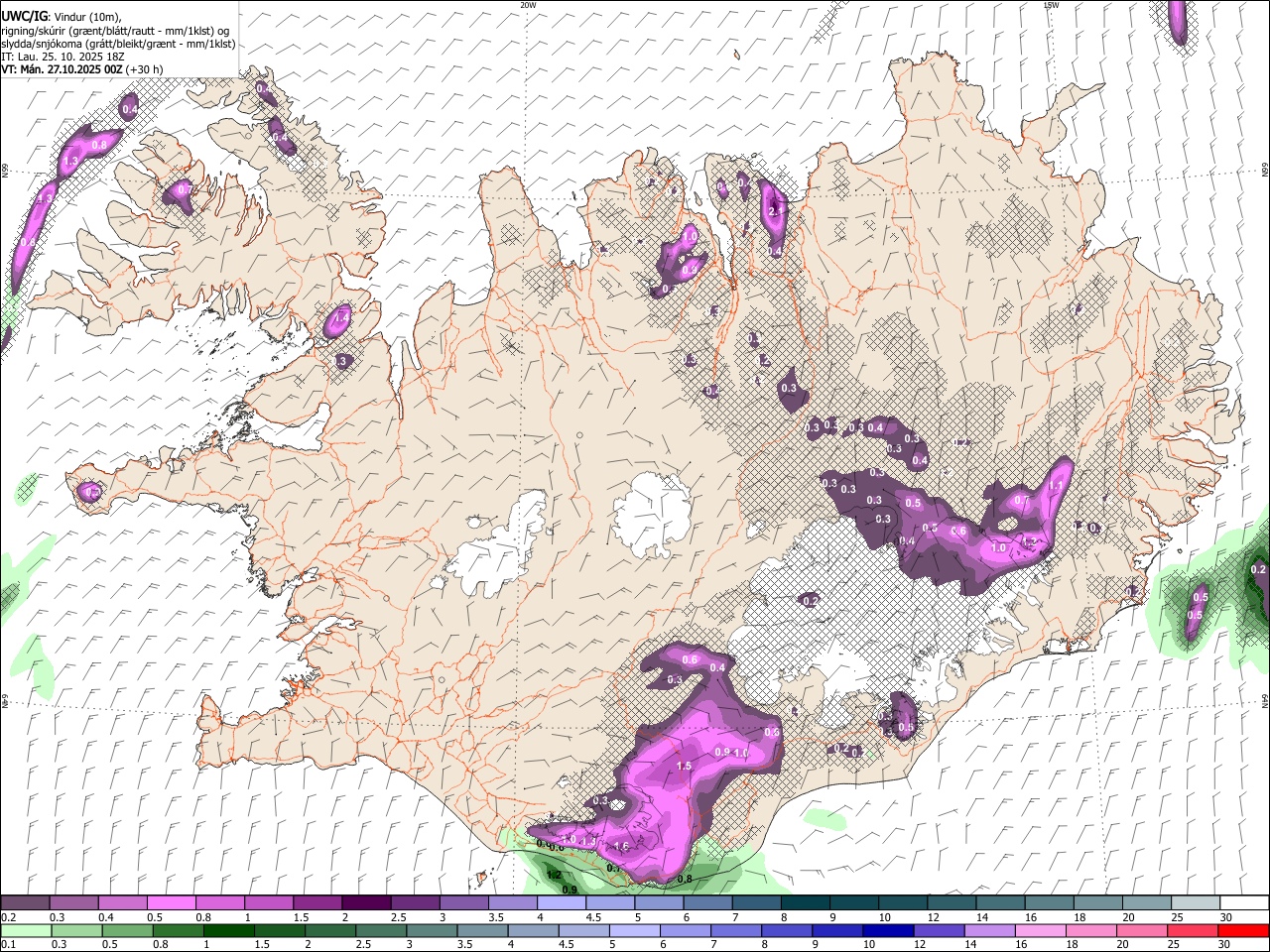
Task: Click the "0.2" label in the snow scale row
Action: tap(9, 917)
